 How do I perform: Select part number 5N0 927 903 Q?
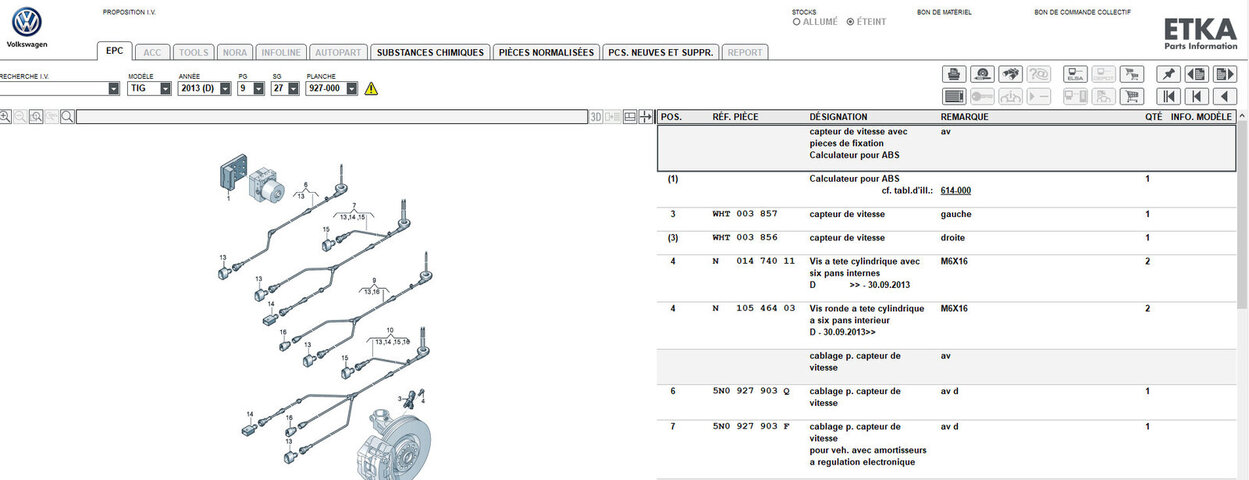coord(751,391)
